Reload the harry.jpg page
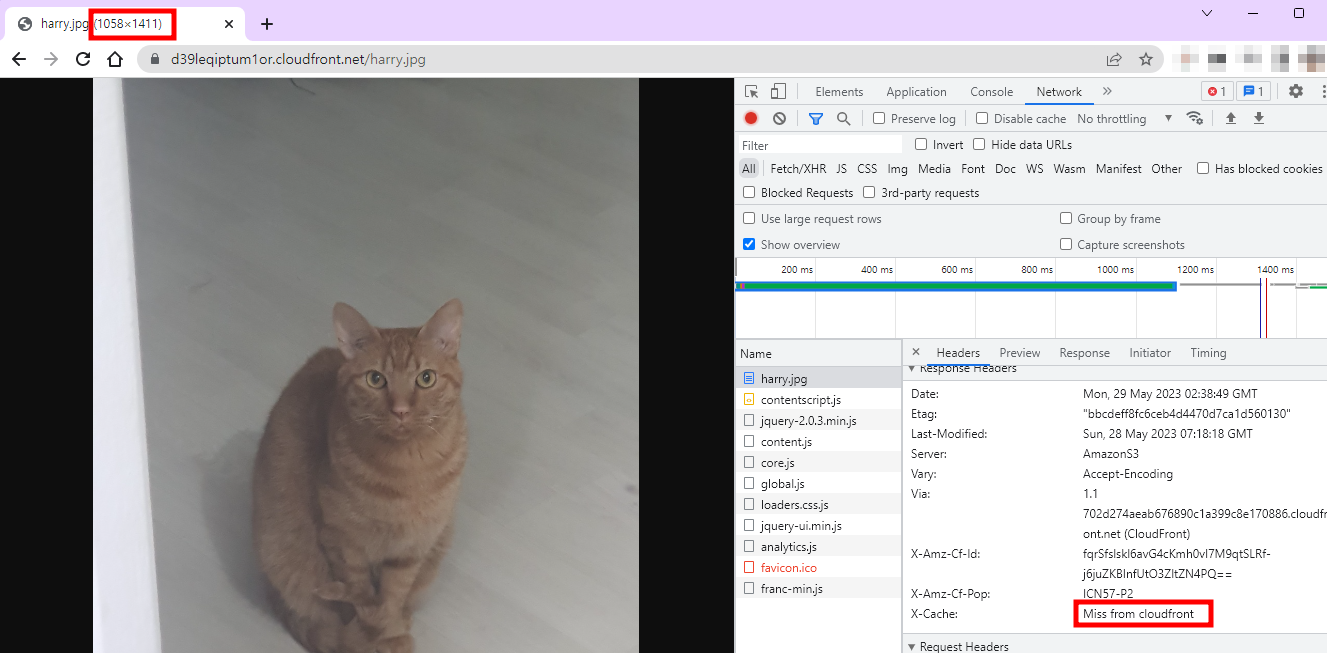1327x653 pixels. (x=83, y=59)
